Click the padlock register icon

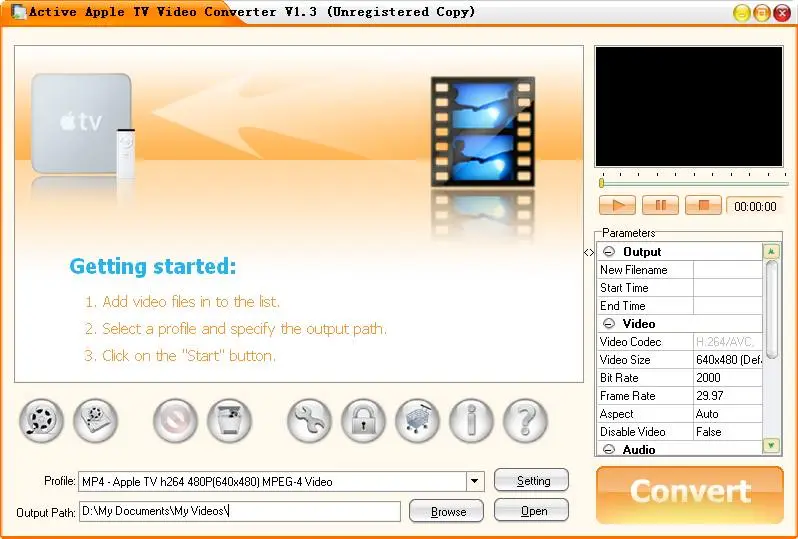363,421
